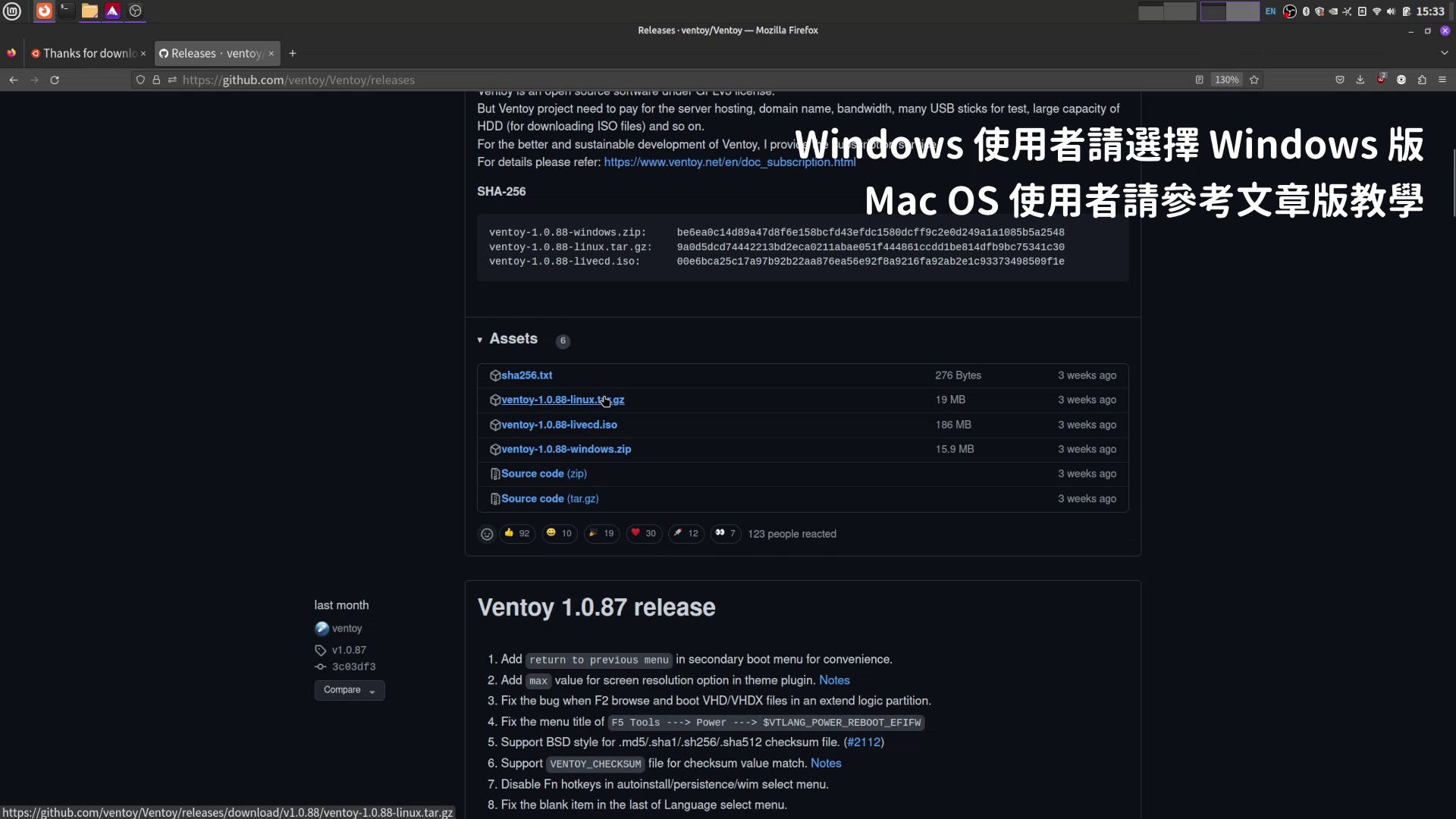Click the Save to Pocket icon
Viewport: 1456px width, 819px height.
[x=1340, y=80]
